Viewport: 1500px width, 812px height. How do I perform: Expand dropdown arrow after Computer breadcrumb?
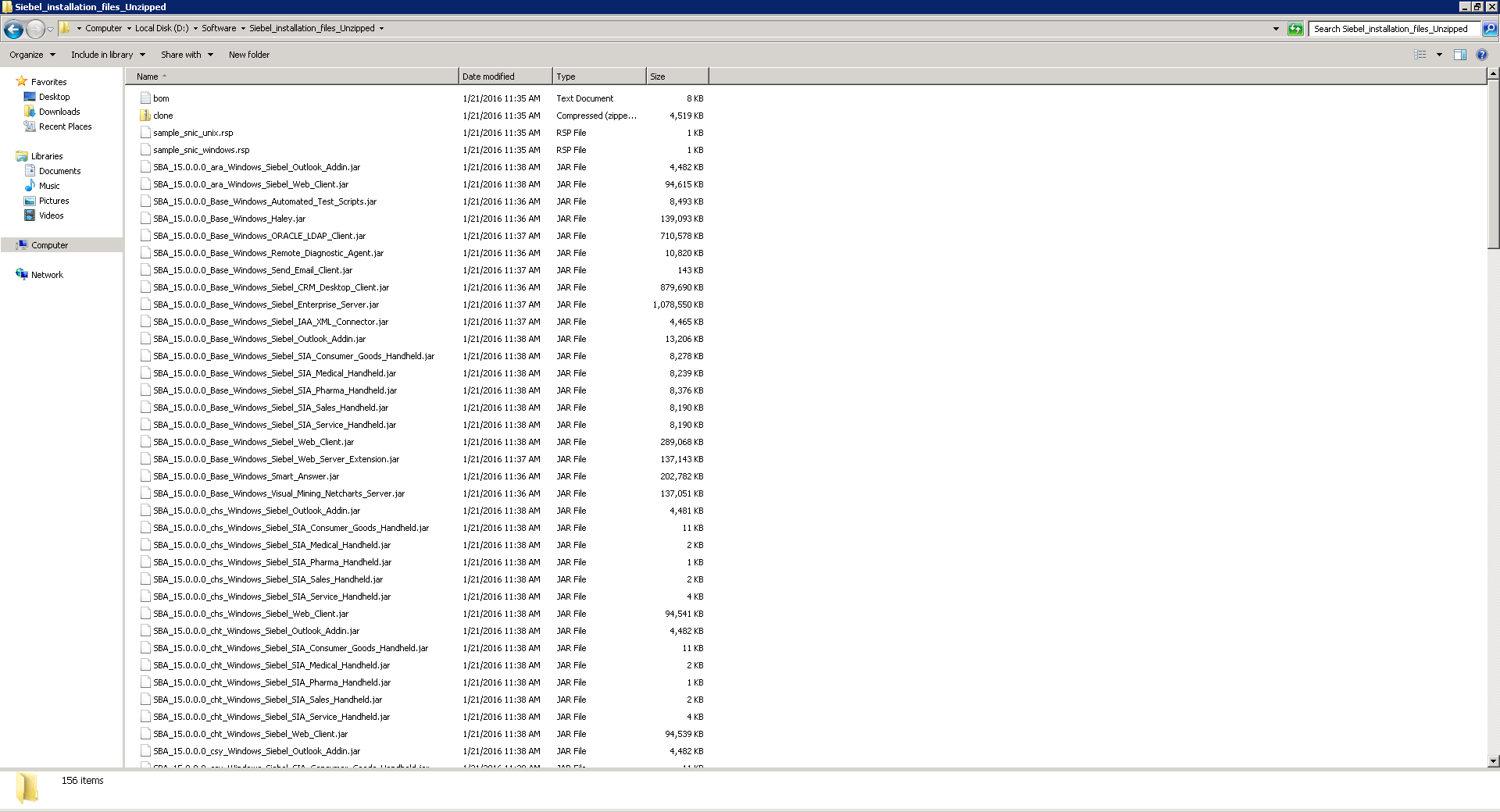(x=129, y=28)
